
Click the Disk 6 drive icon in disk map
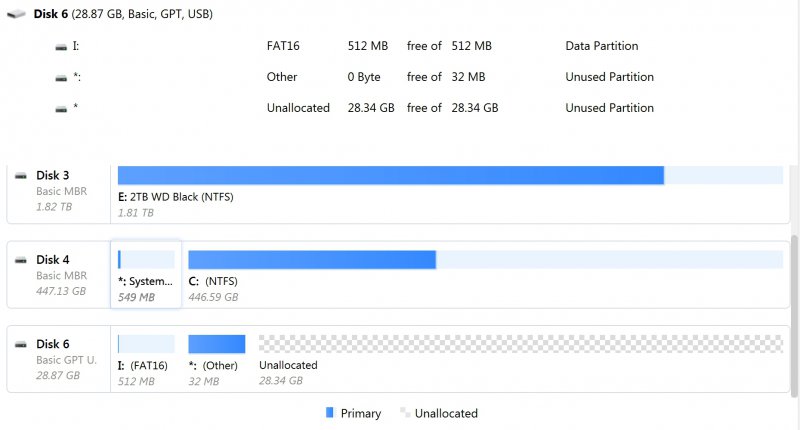(x=21, y=344)
